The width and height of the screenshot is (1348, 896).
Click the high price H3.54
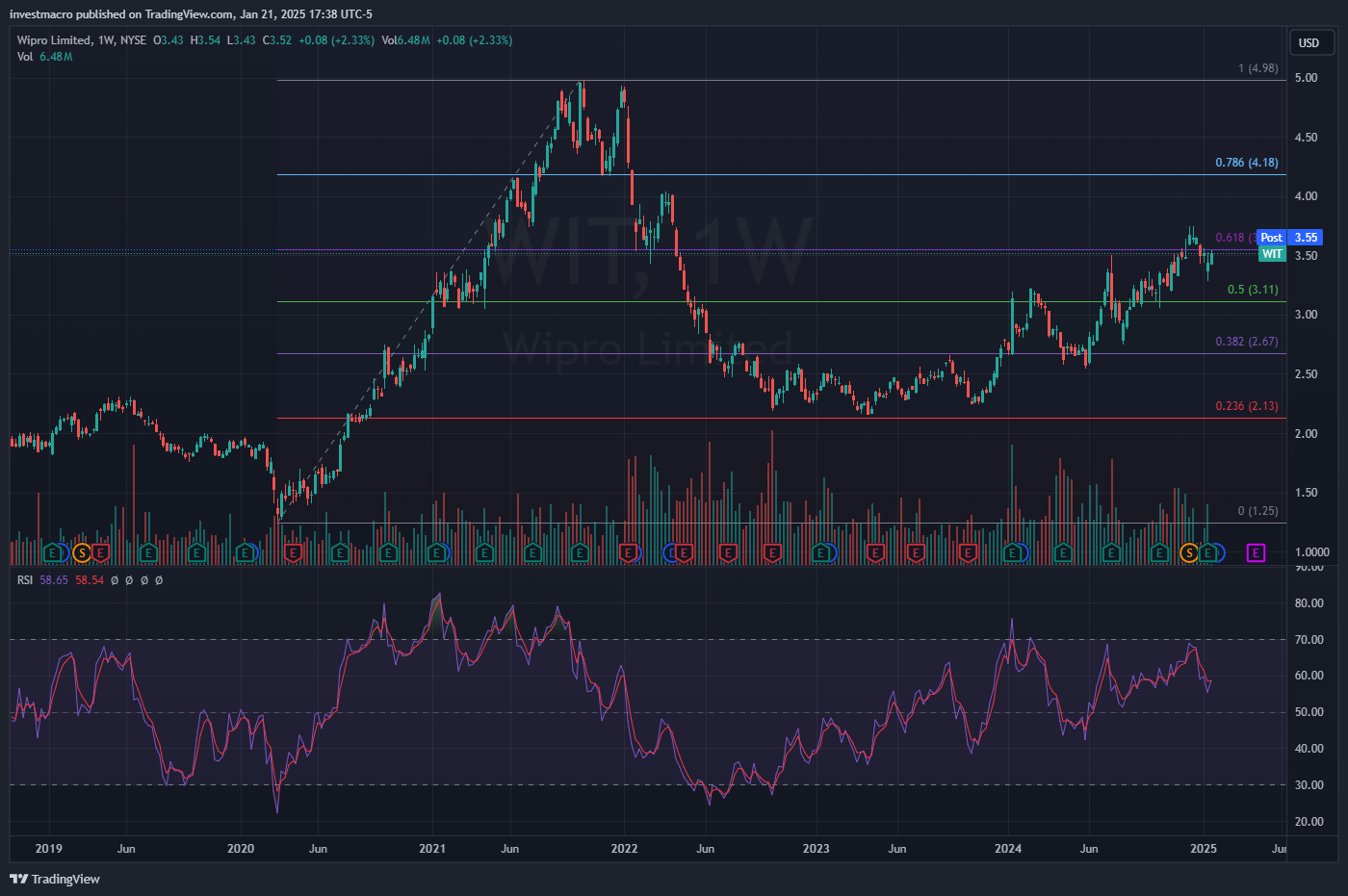[205, 40]
